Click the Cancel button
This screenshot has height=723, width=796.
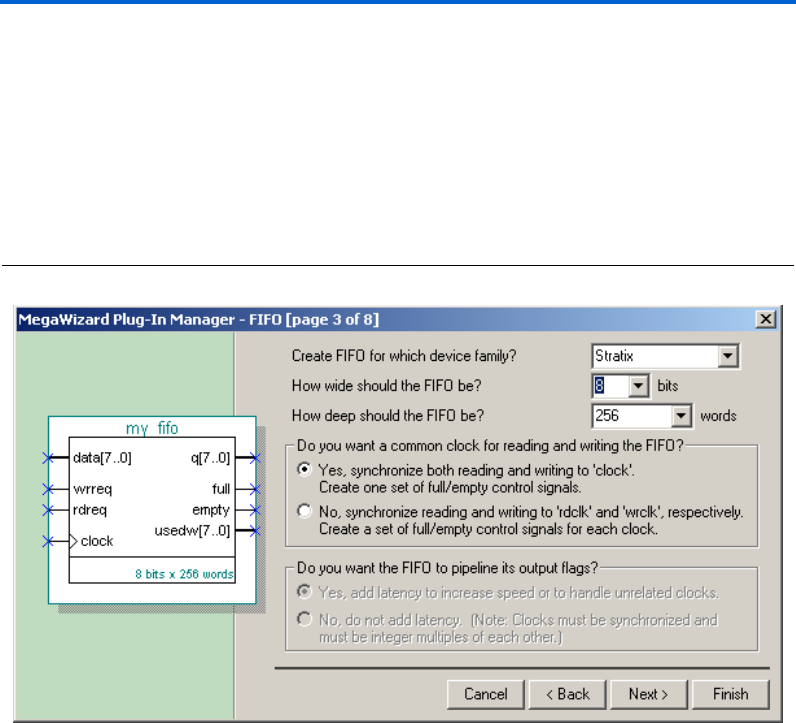click(x=485, y=694)
